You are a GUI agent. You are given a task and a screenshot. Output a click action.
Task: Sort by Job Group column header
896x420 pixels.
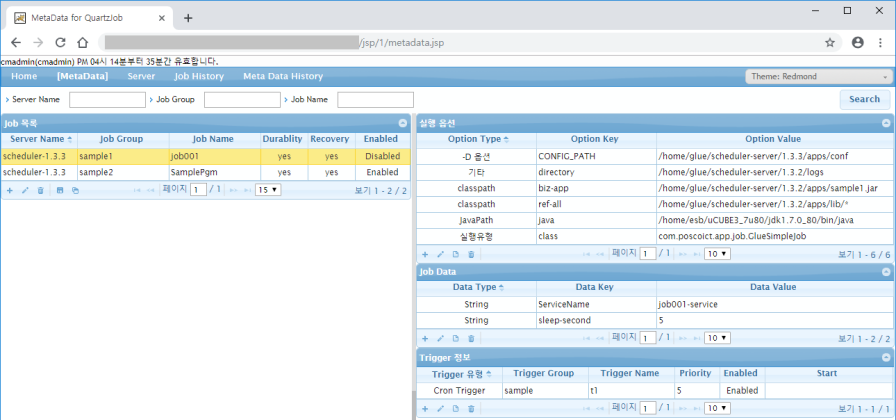[122, 139]
